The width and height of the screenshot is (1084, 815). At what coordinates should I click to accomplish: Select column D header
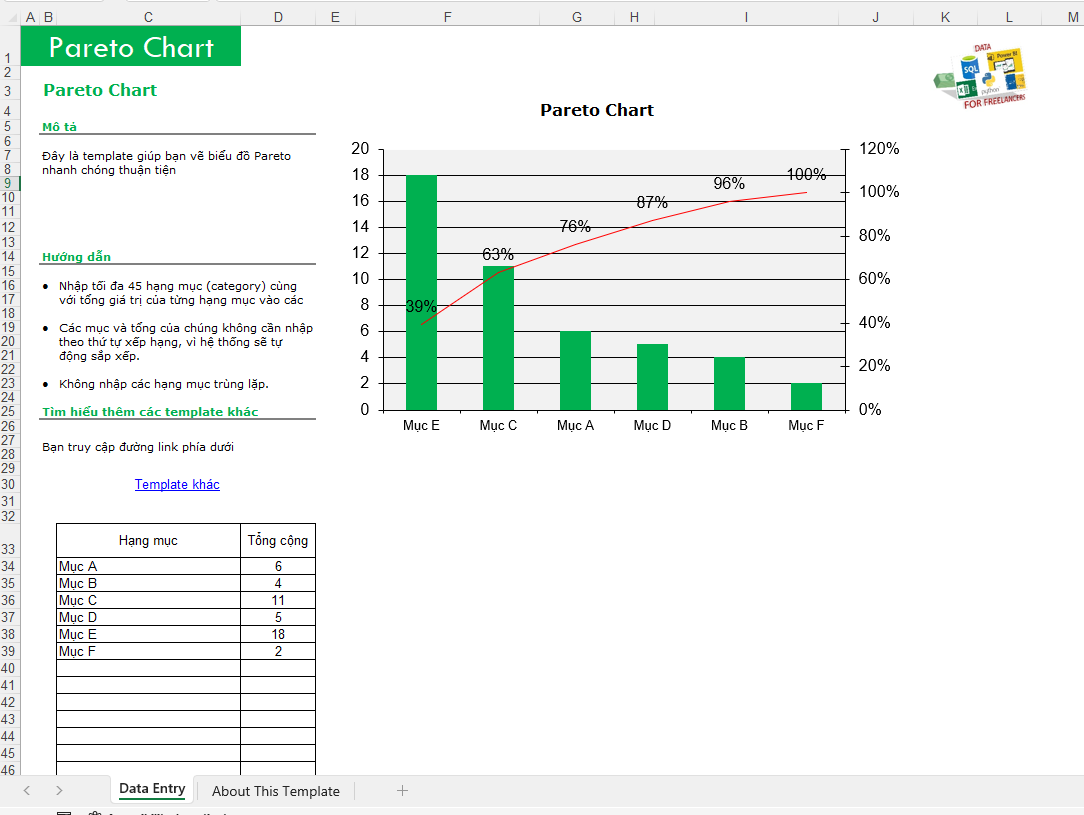point(278,17)
